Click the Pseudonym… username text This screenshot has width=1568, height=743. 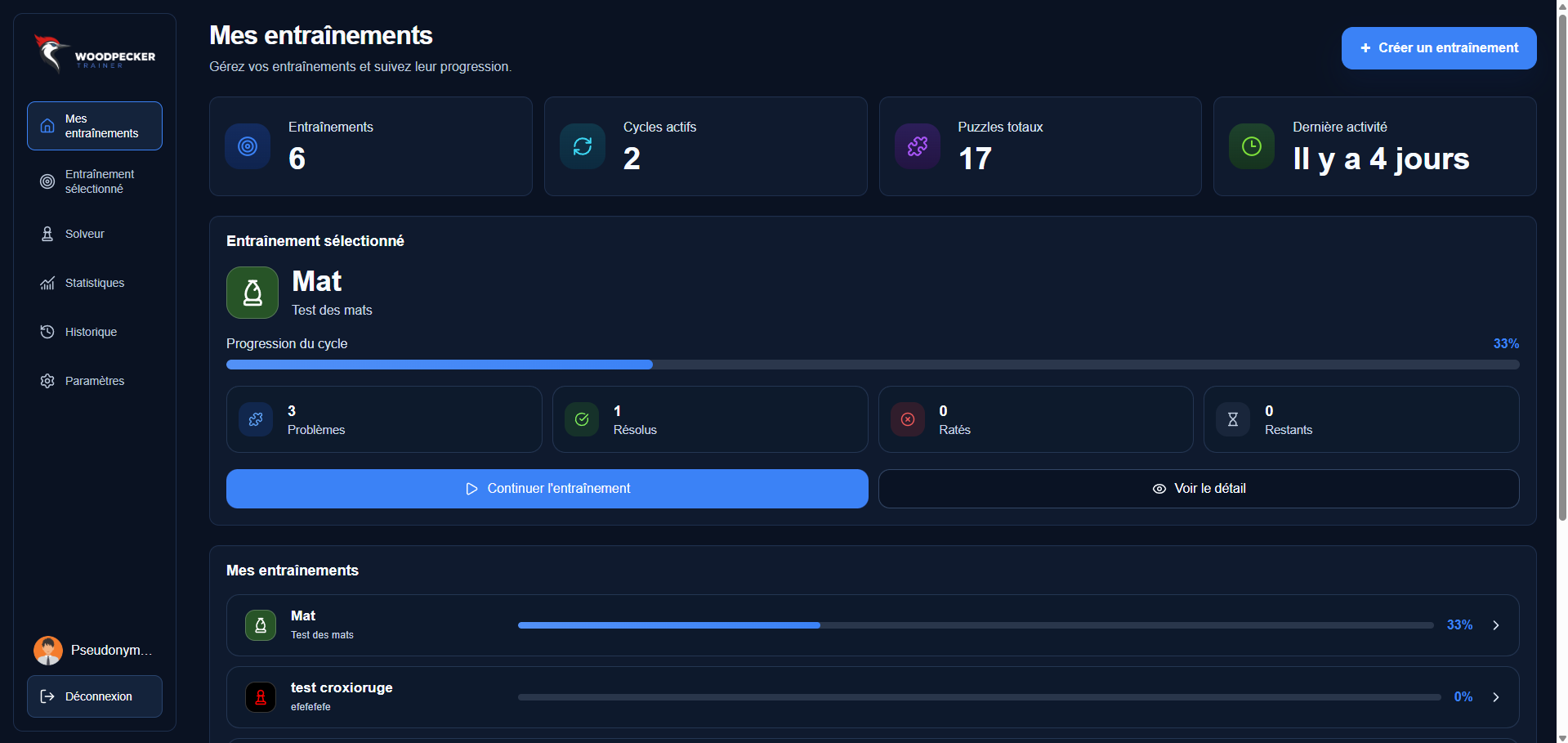(x=112, y=651)
